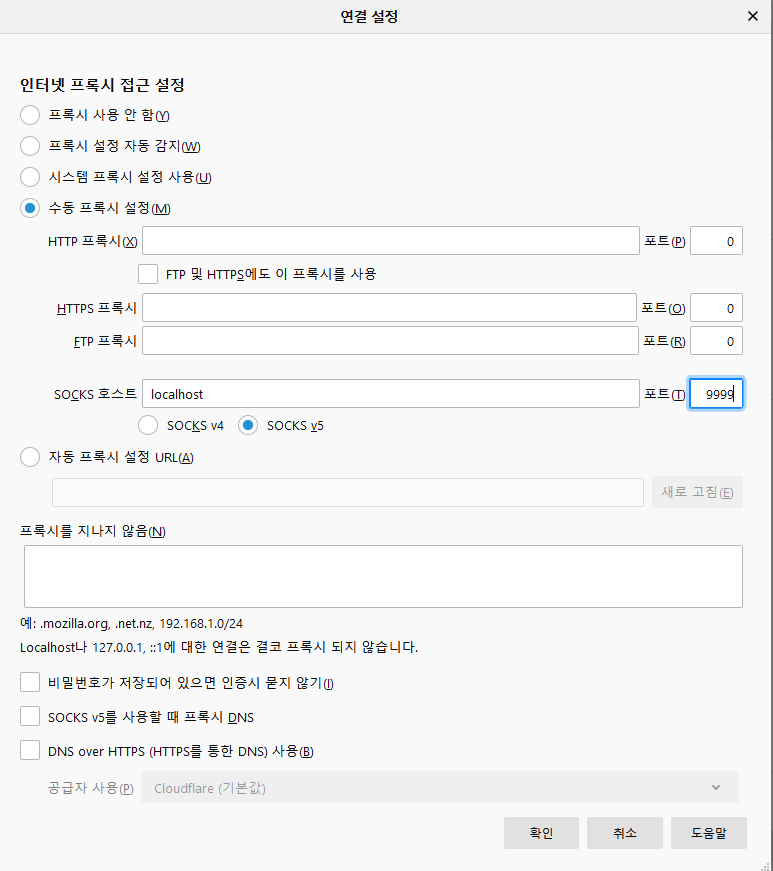Enable 'DNS over HTTPS' checkbox
Image resolution: width=773 pixels, height=871 pixels.
coord(30,750)
